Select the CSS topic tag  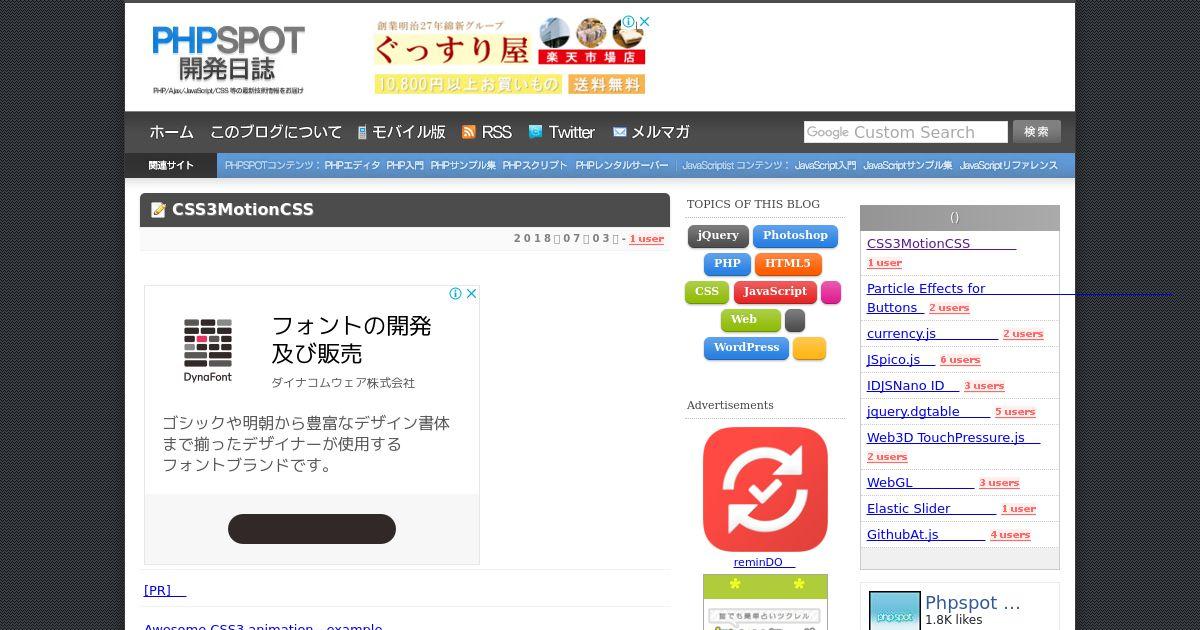707,293
